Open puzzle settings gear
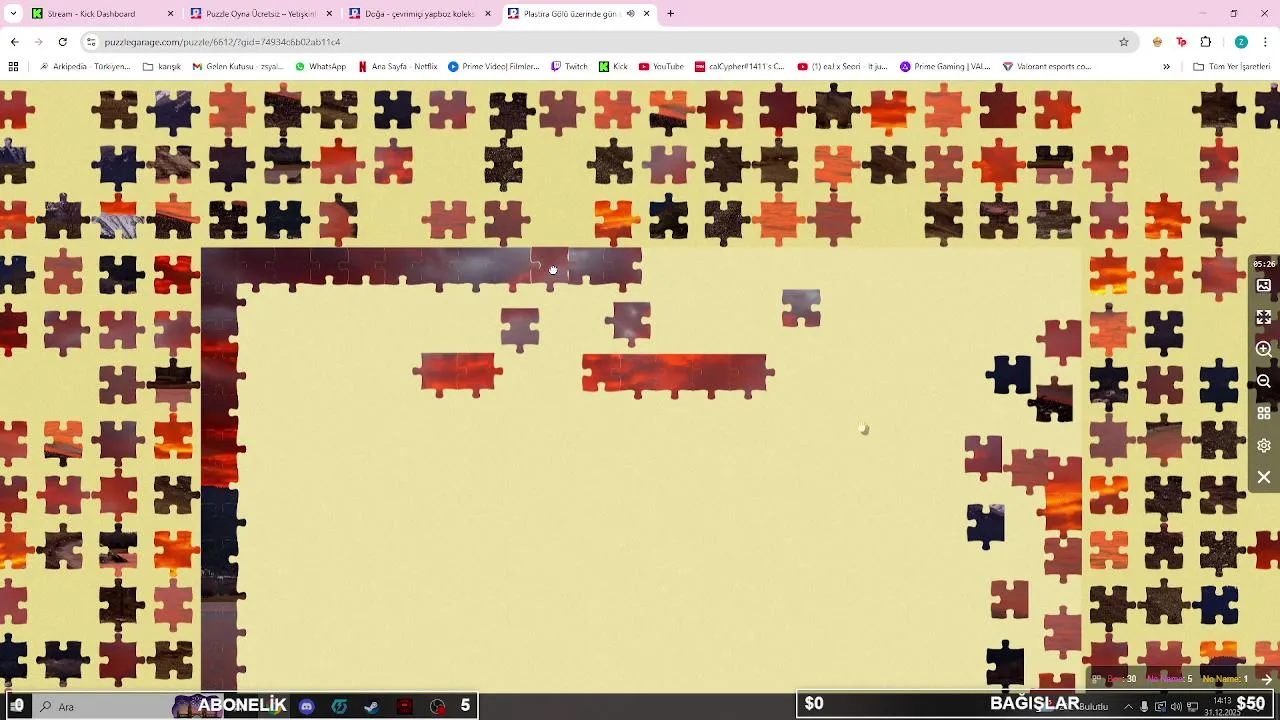This screenshot has width=1280, height=720. point(1264,445)
